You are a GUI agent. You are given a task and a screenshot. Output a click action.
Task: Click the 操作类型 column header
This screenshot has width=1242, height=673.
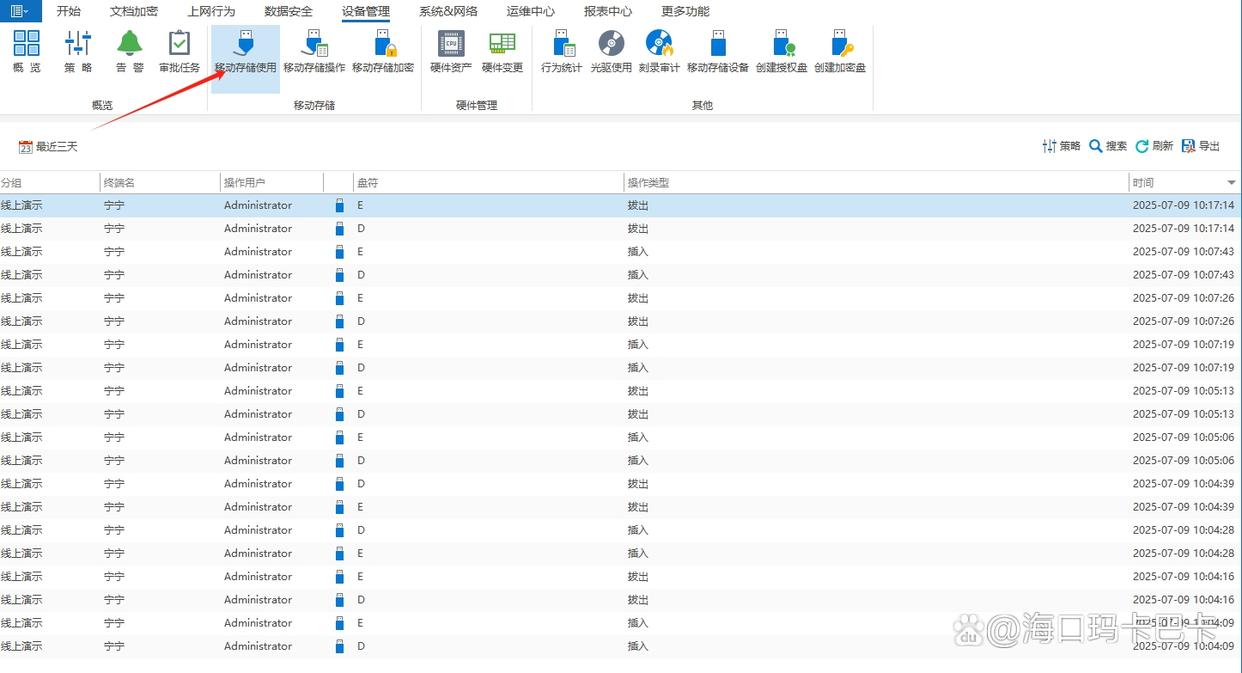click(648, 183)
